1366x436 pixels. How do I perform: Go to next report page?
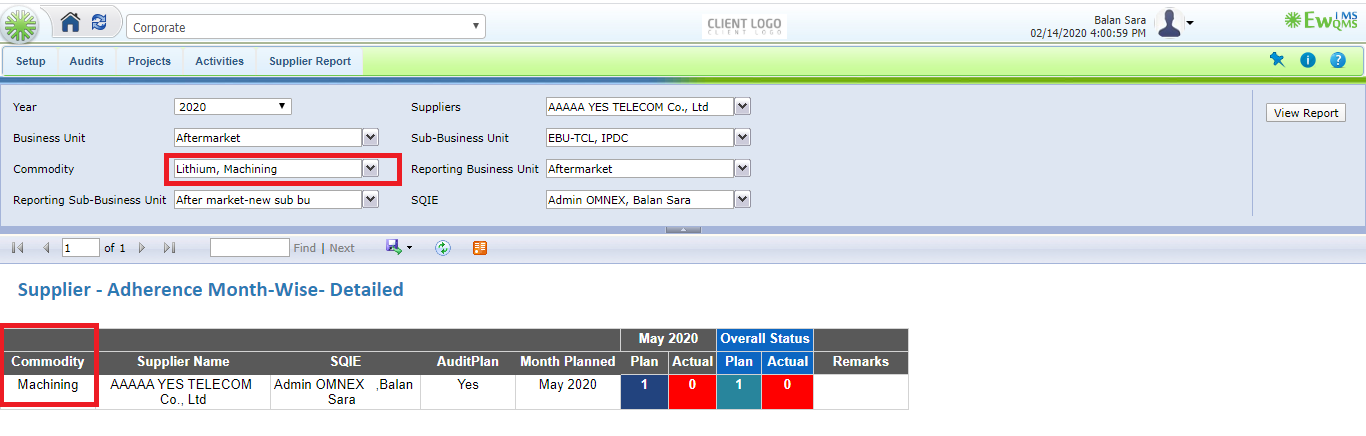[x=142, y=248]
